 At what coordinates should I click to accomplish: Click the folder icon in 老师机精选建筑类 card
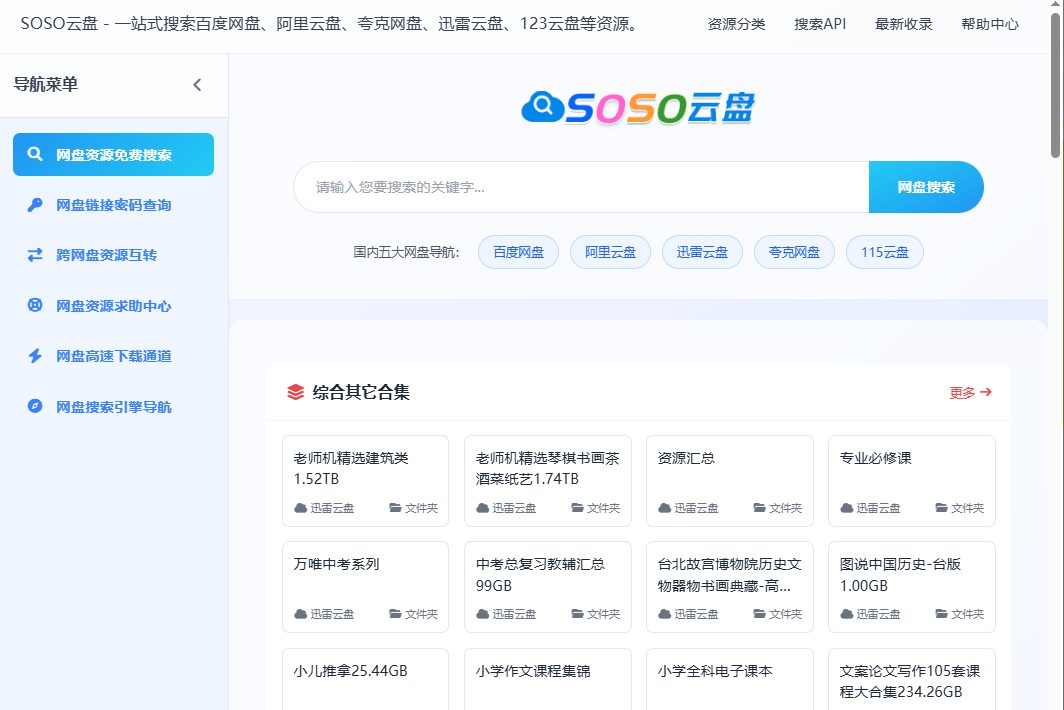[x=395, y=508]
